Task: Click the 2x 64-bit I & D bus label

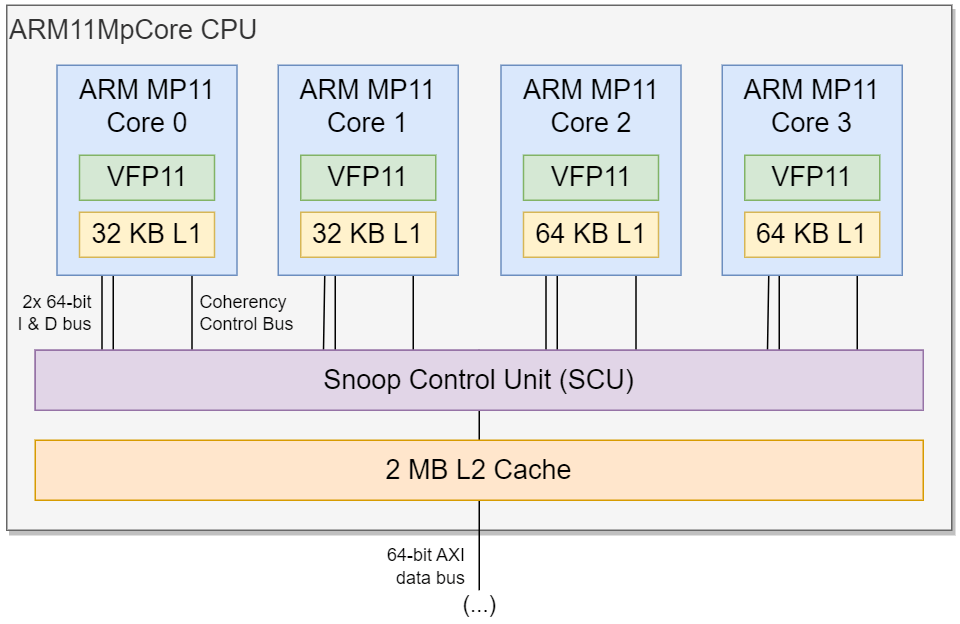Action: pos(54,313)
